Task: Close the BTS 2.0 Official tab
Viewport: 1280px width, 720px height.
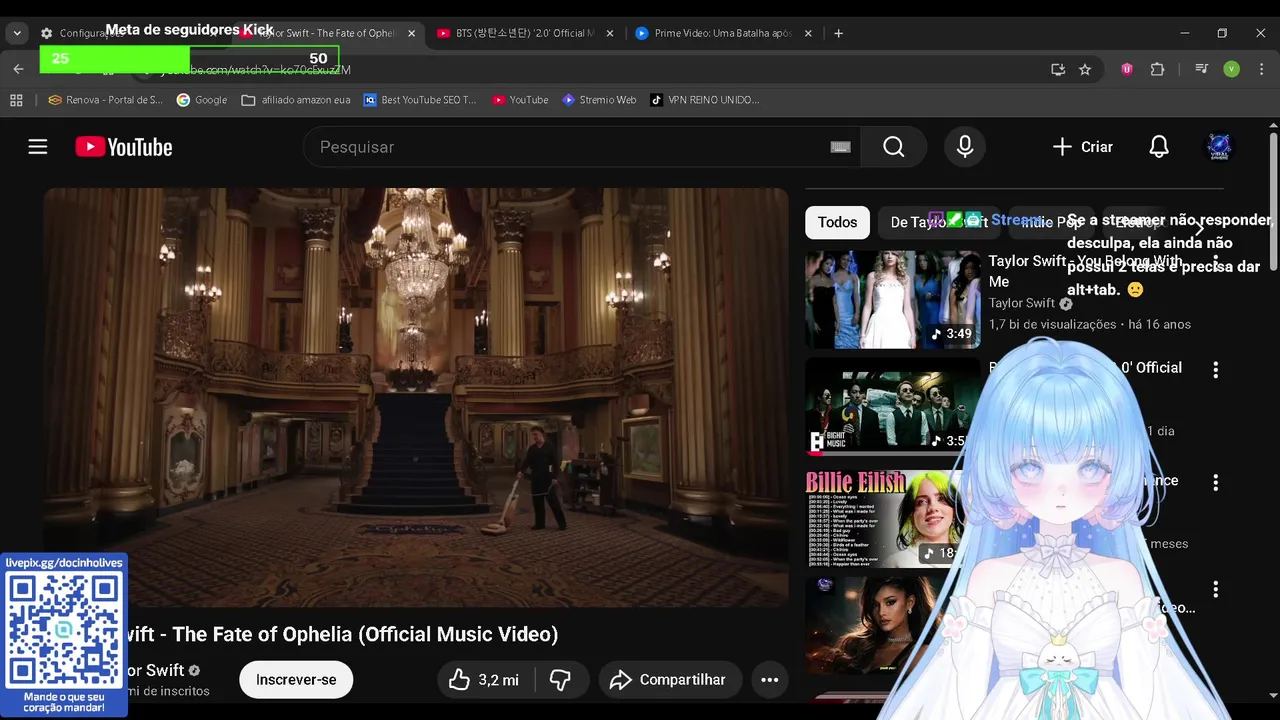Action: pos(610,33)
